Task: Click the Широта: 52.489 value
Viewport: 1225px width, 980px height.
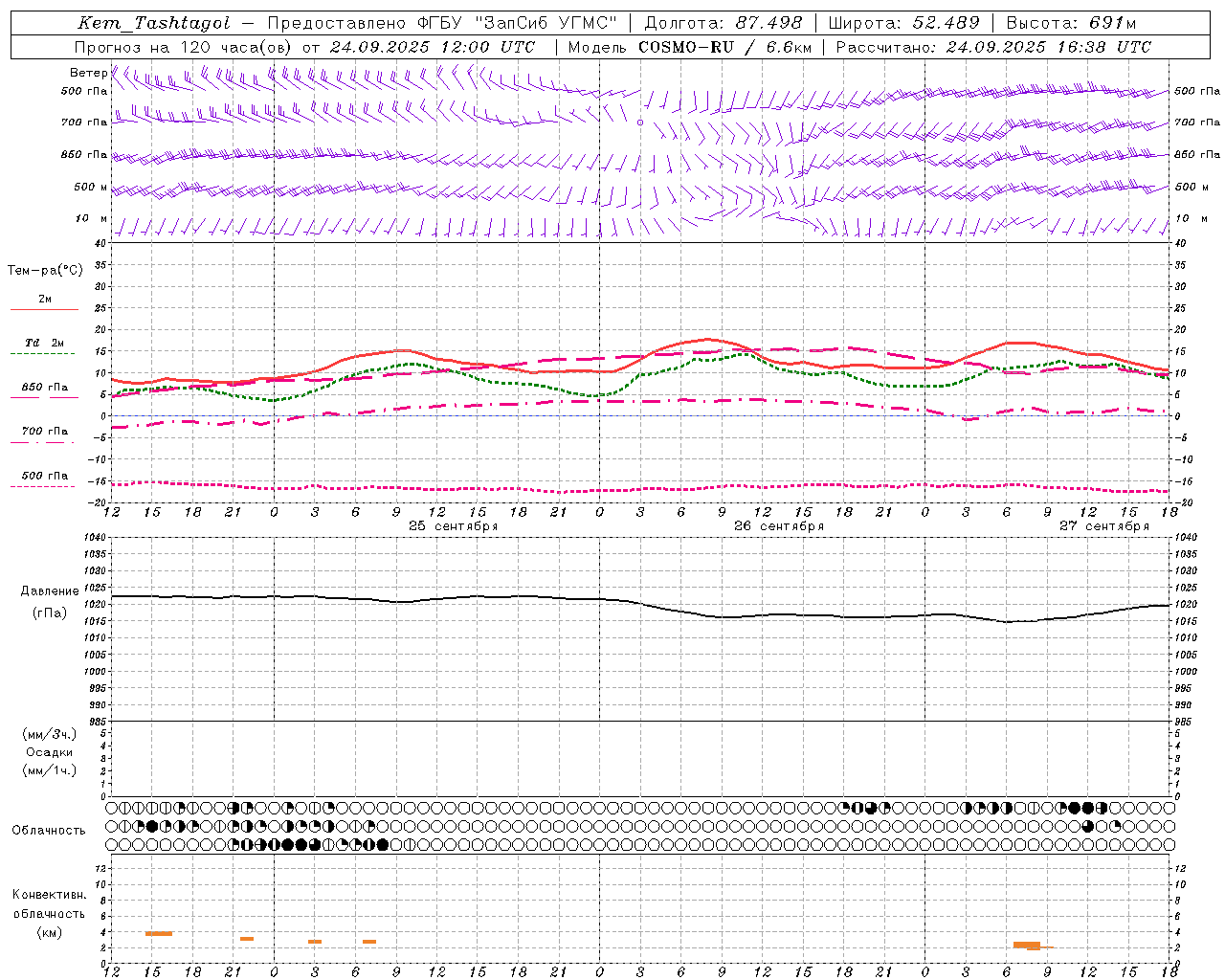Action: point(904,24)
